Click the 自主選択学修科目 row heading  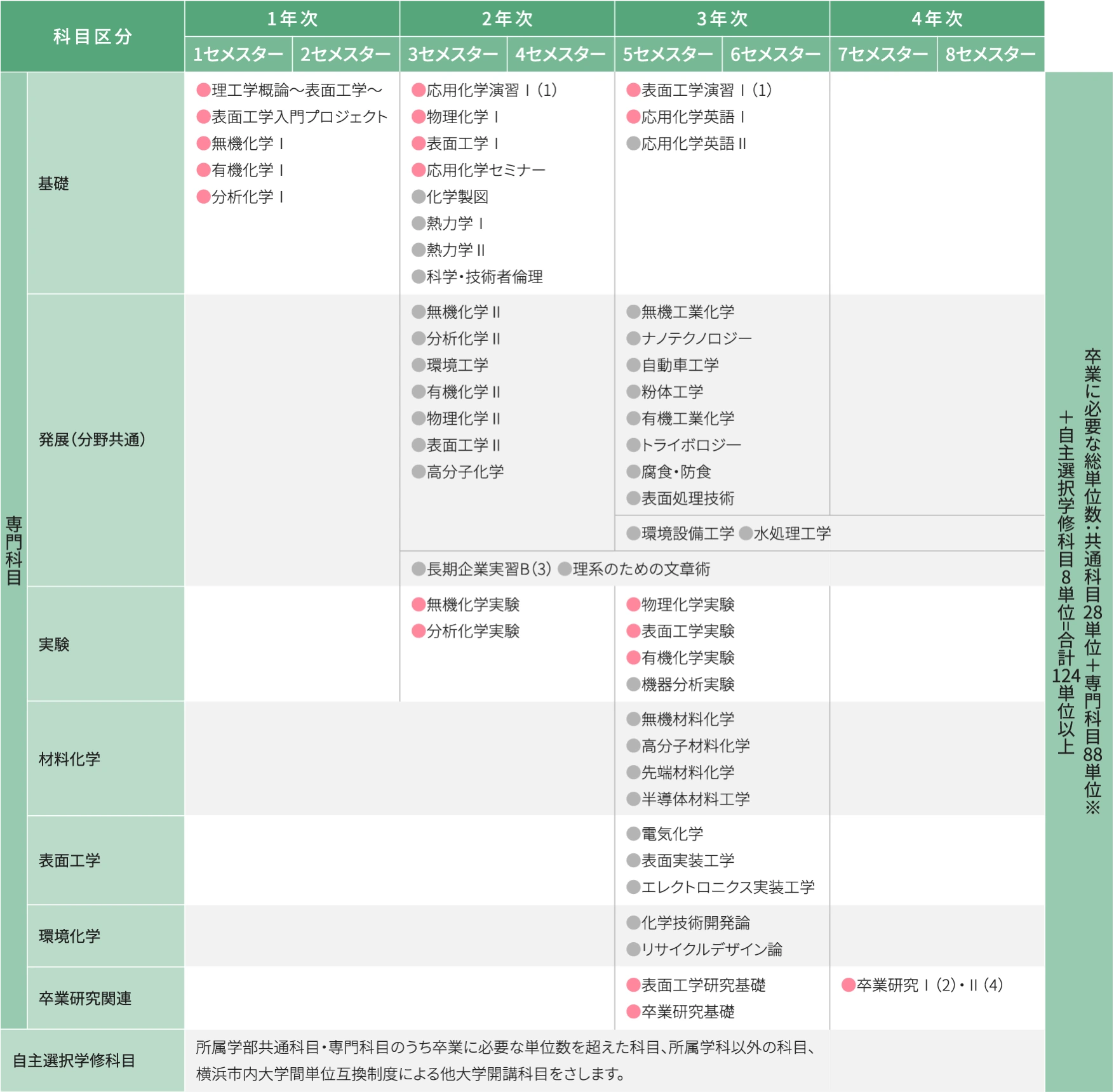tap(74, 1060)
